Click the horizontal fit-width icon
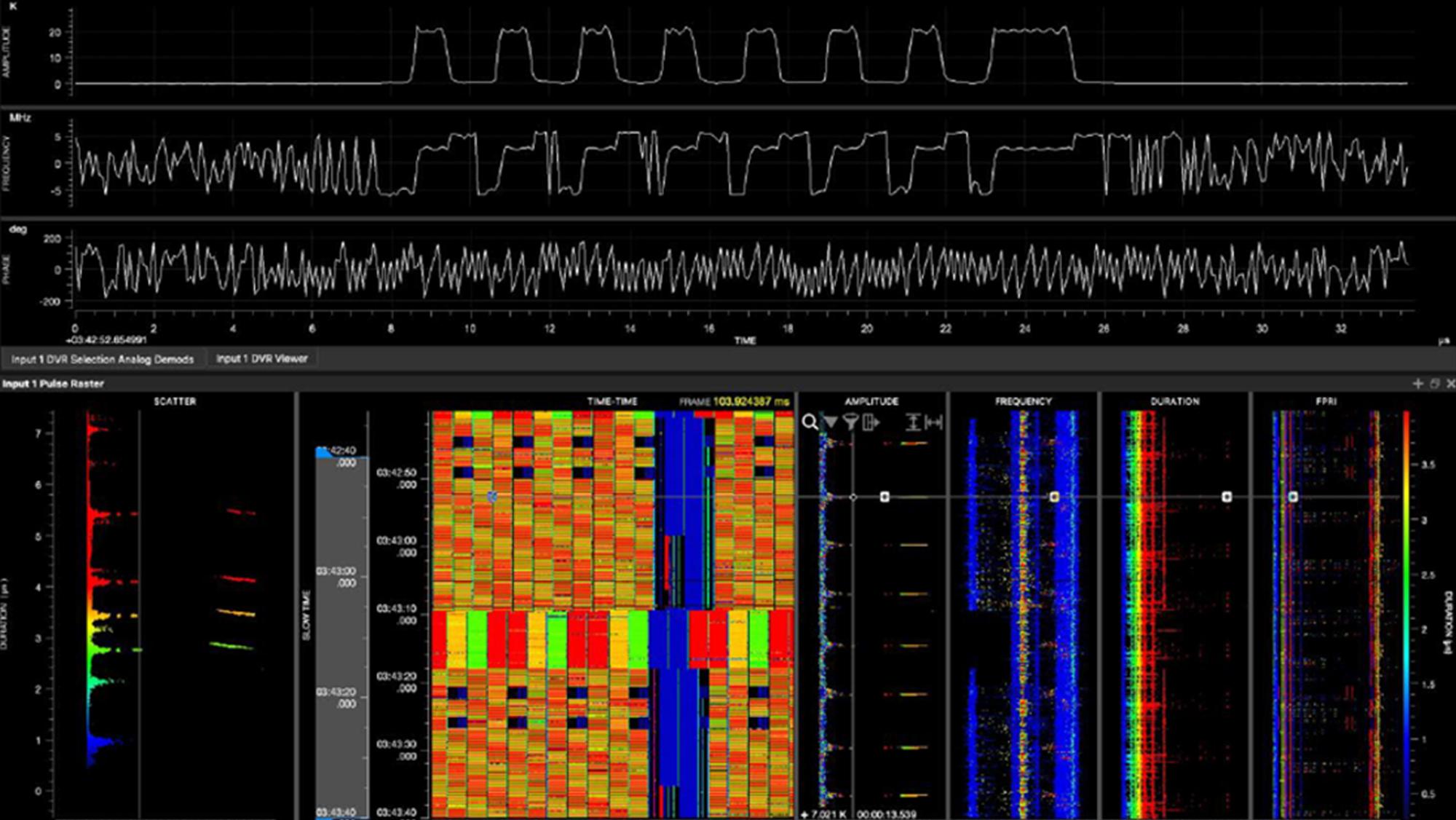 point(934,422)
